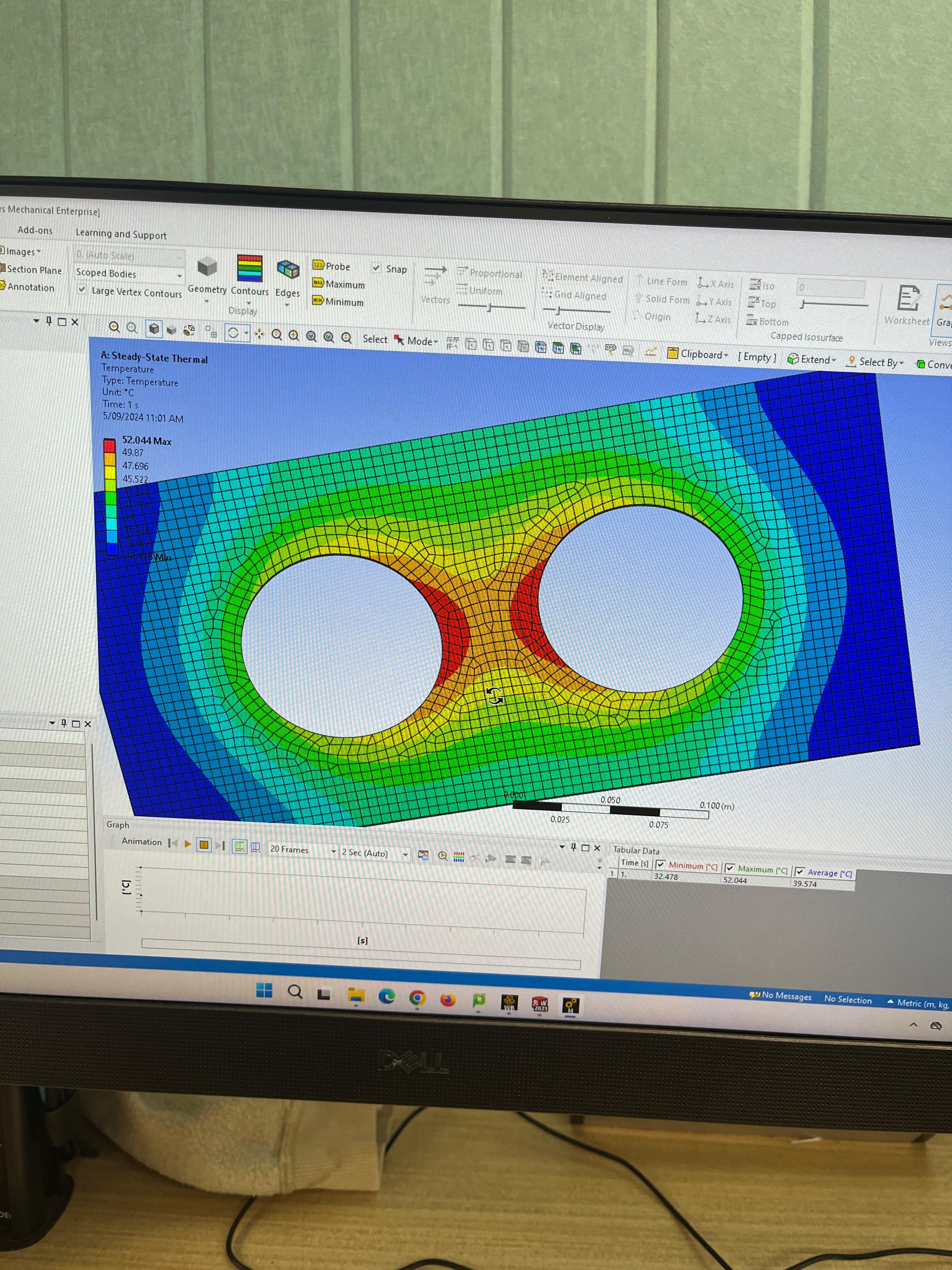Viewport: 952px width, 1270px height.
Task: Adjust the Capped Isosurface slider
Action: tap(834, 305)
